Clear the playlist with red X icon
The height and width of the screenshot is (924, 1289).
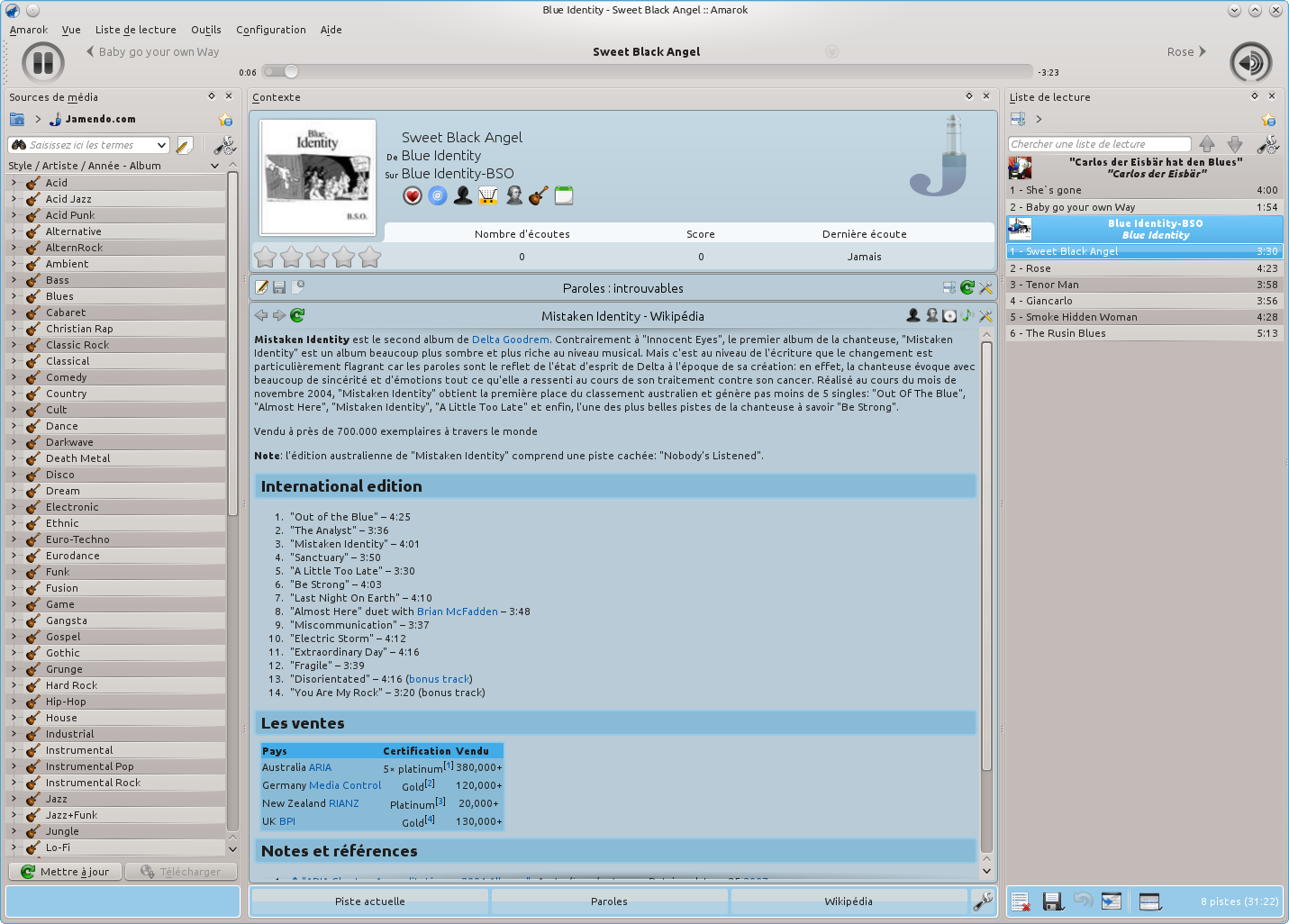tap(1021, 901)
